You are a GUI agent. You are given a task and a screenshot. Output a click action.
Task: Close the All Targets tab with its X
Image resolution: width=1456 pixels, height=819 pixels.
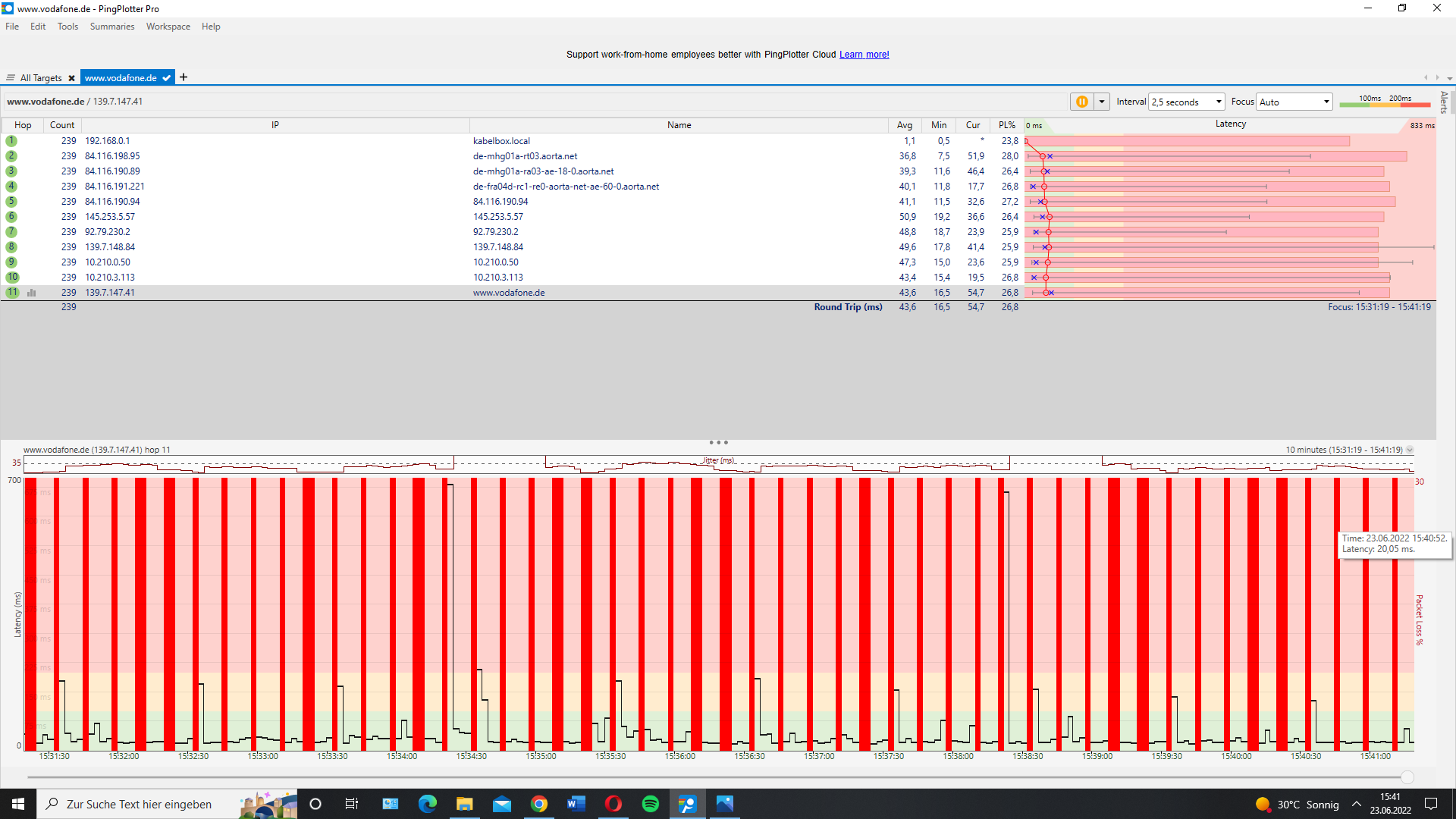coord(71,78)
